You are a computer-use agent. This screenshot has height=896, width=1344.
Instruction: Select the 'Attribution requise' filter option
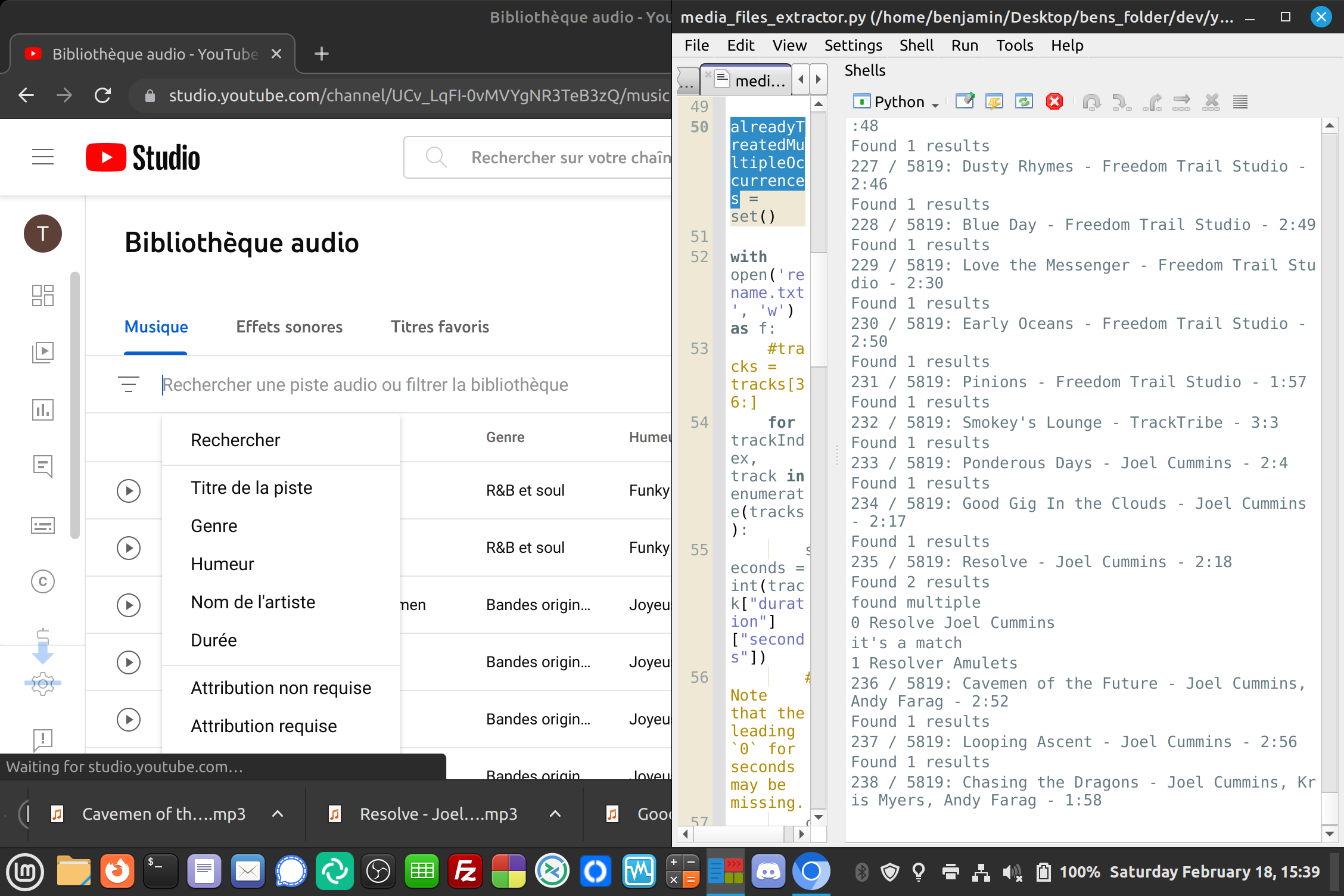pos(263,726)
